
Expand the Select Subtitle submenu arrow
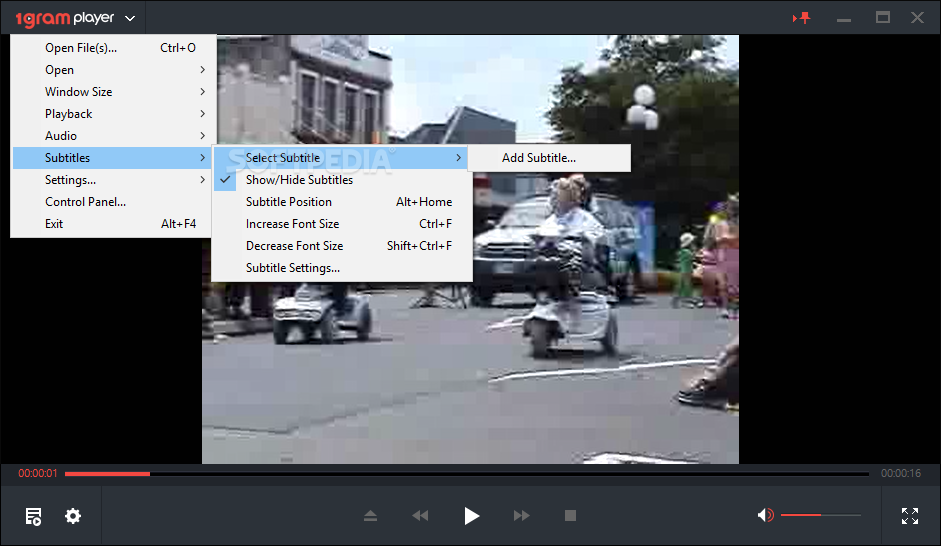tap(458, 158)
